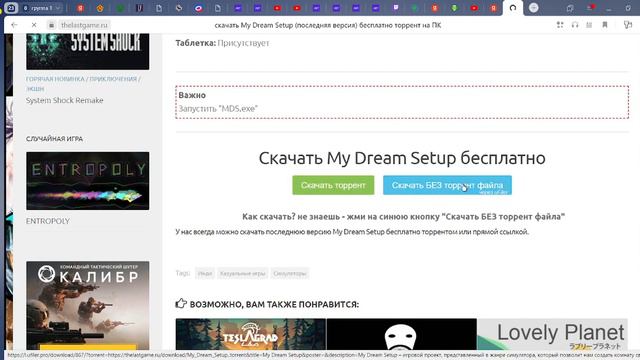Viewport: 640px width, 360px height.
Task: Stop page loading with the X button
Action: 34,25
